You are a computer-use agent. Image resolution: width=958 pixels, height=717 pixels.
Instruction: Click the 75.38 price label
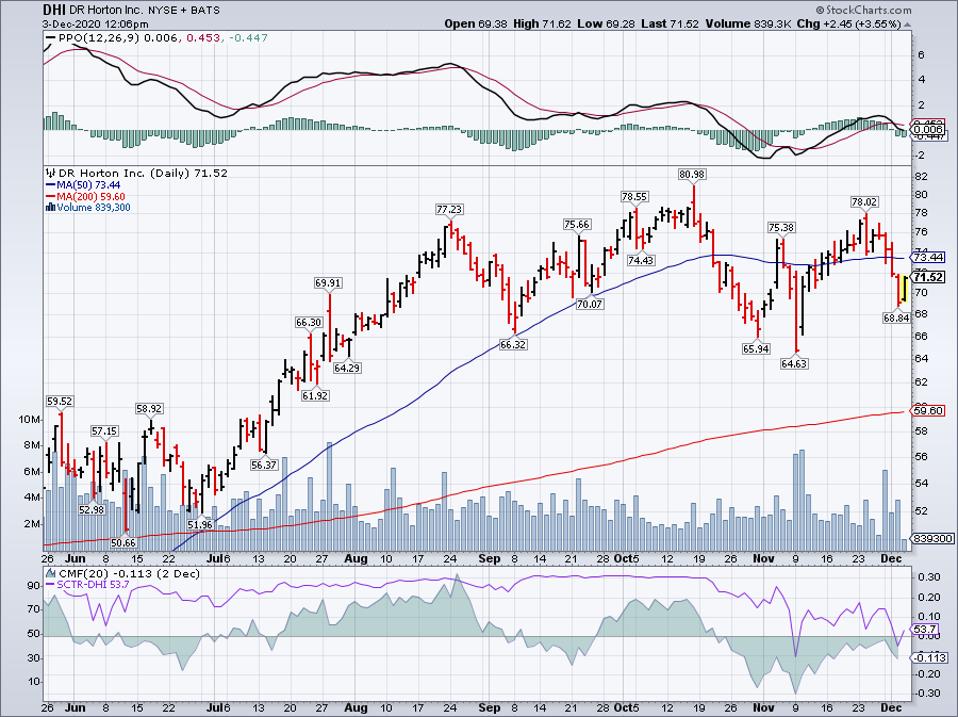point(781,228)
